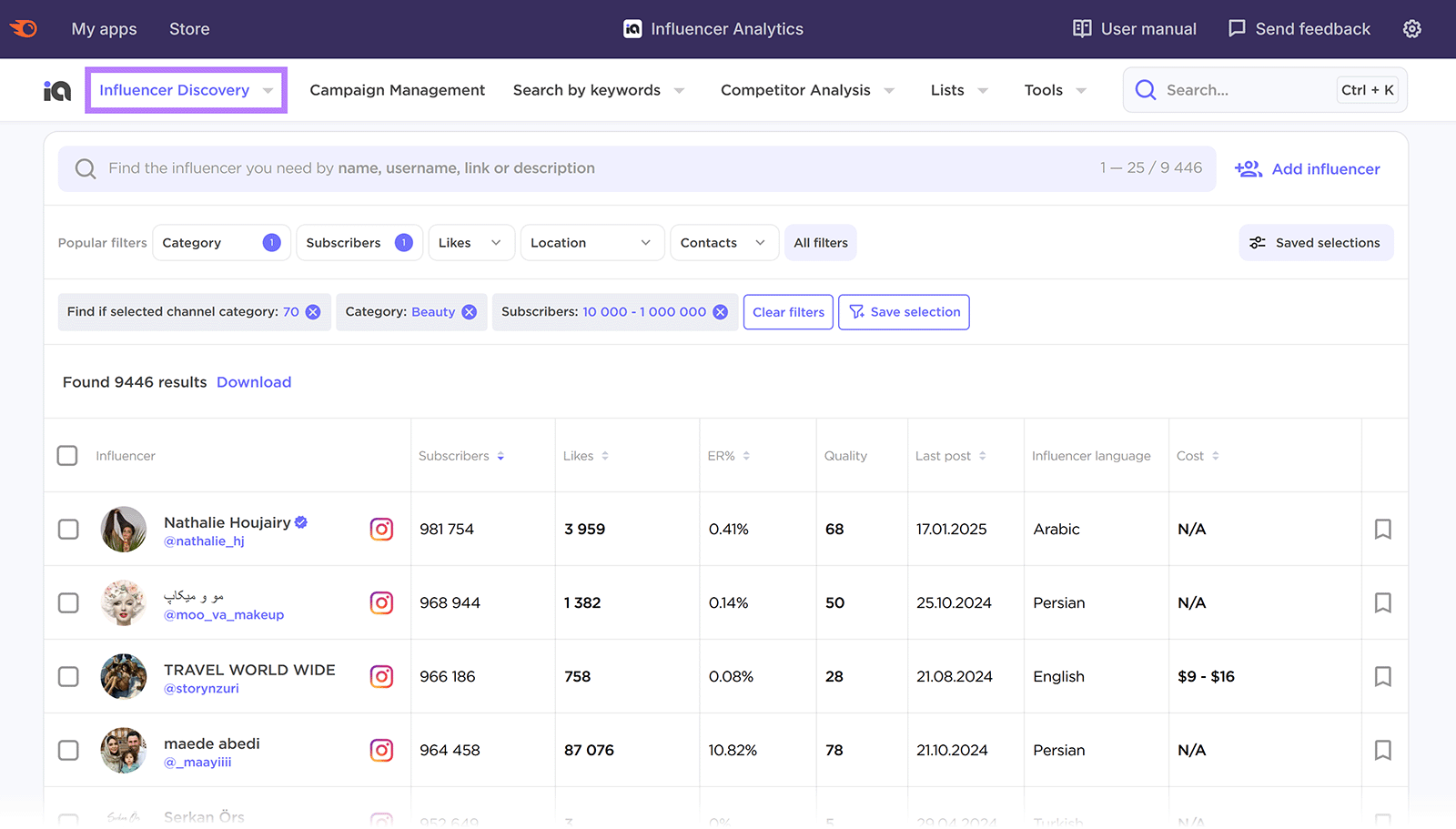Check the select-all checkbox in table header

pyautogui.click(x=67, y=455)
